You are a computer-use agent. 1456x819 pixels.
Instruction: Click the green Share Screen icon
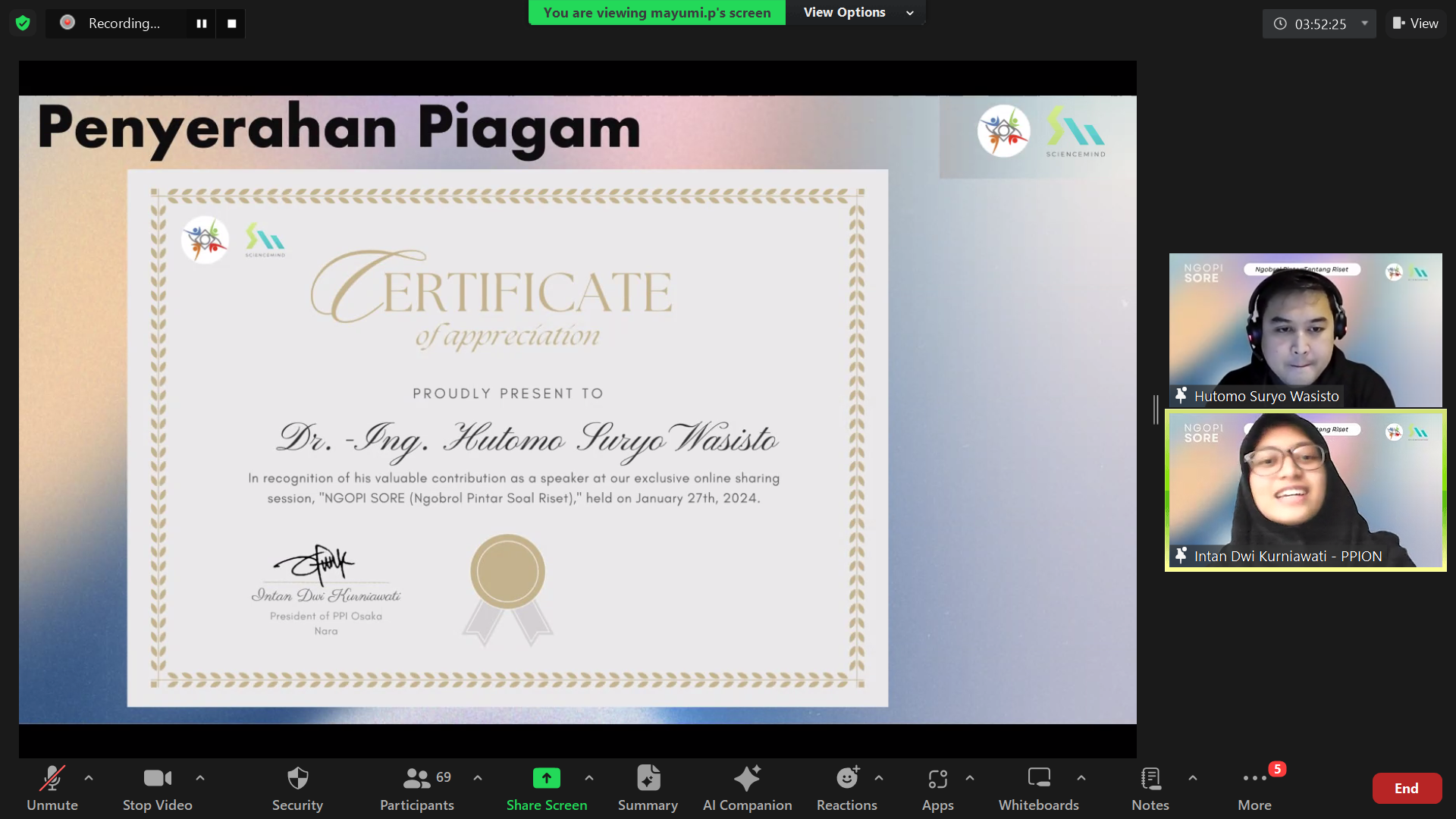tap(546, 779)
